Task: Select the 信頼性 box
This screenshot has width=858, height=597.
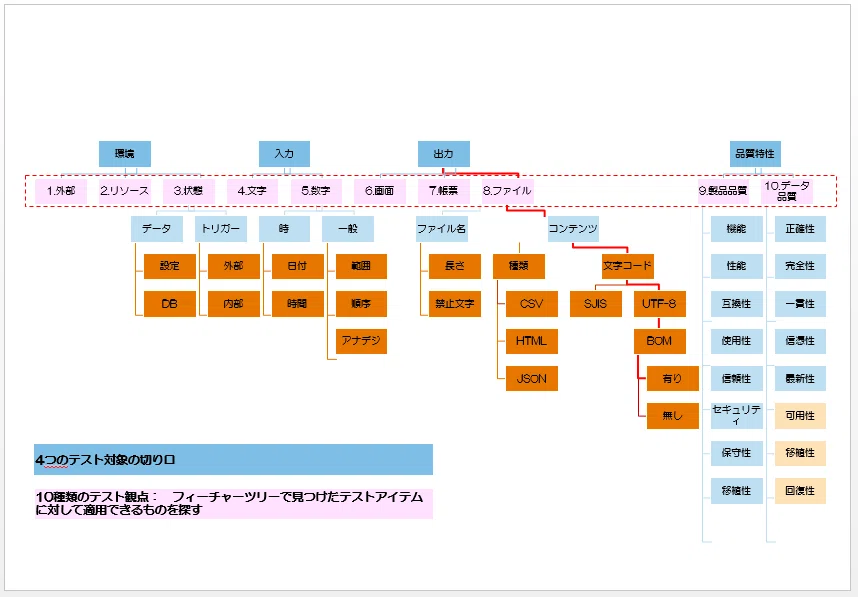Action: (737, 379)
